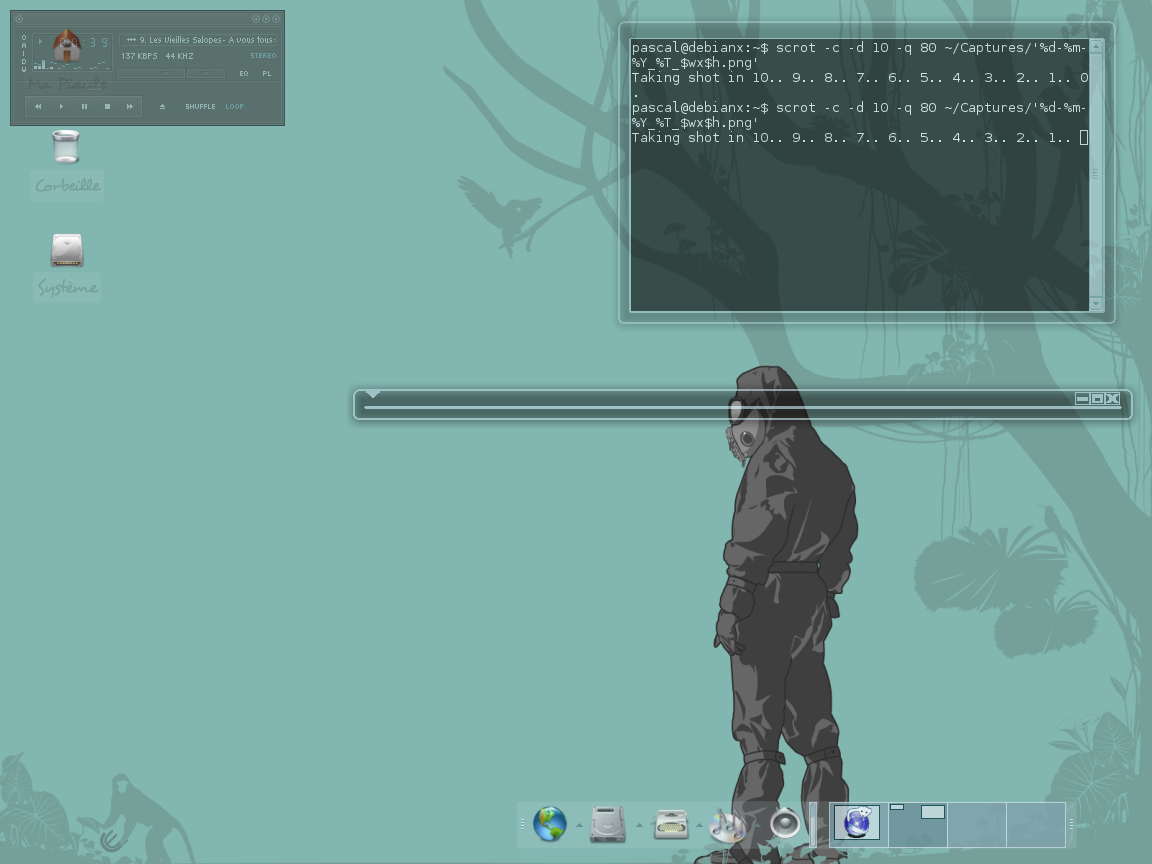Screen dimensions: 1152x864
Task: Click the 137 KBPS bitrate readout
Action: coord(139,56)
